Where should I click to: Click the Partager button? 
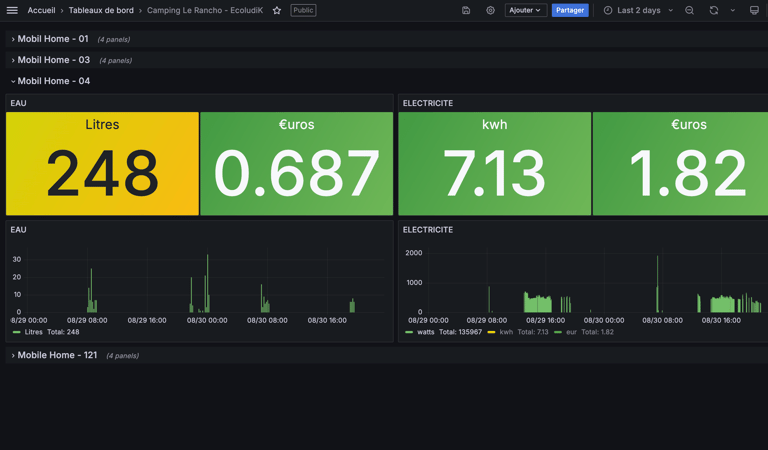(x=570, y=10)
